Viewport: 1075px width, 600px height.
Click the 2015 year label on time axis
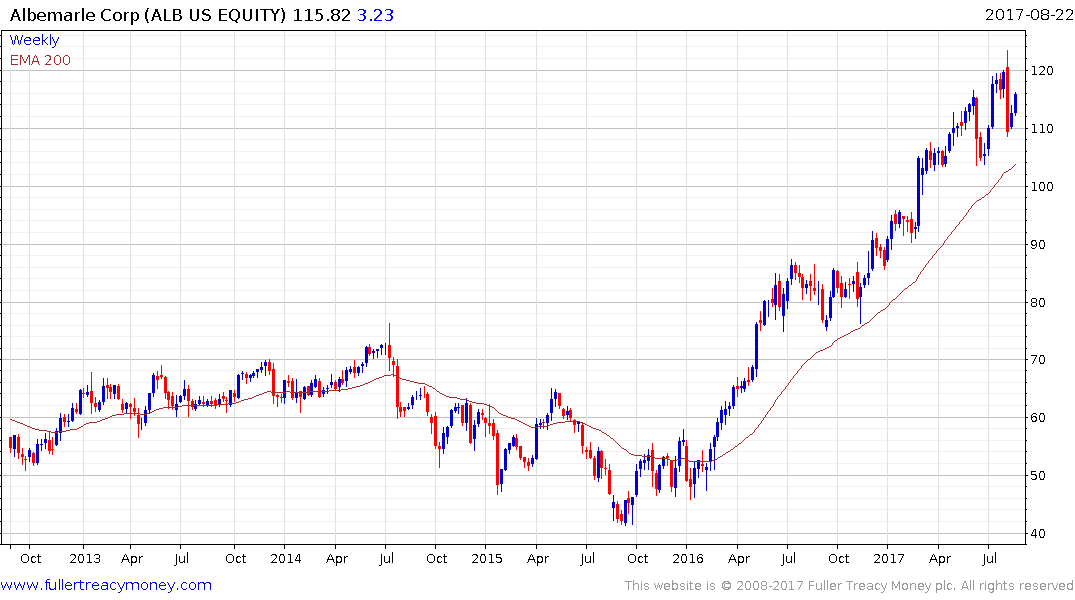[x=487, y=558]
